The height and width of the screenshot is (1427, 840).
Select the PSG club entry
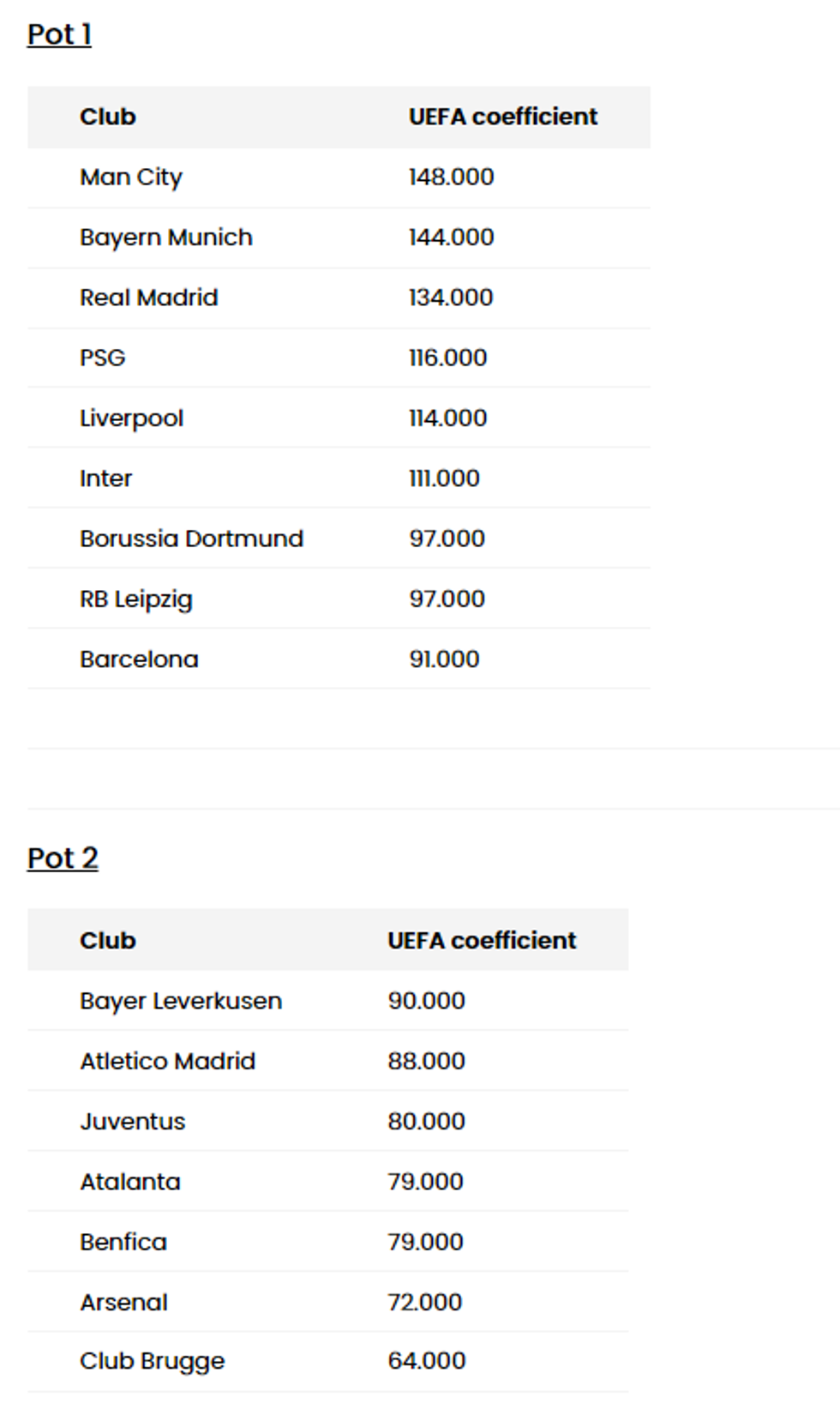point(103,358)
